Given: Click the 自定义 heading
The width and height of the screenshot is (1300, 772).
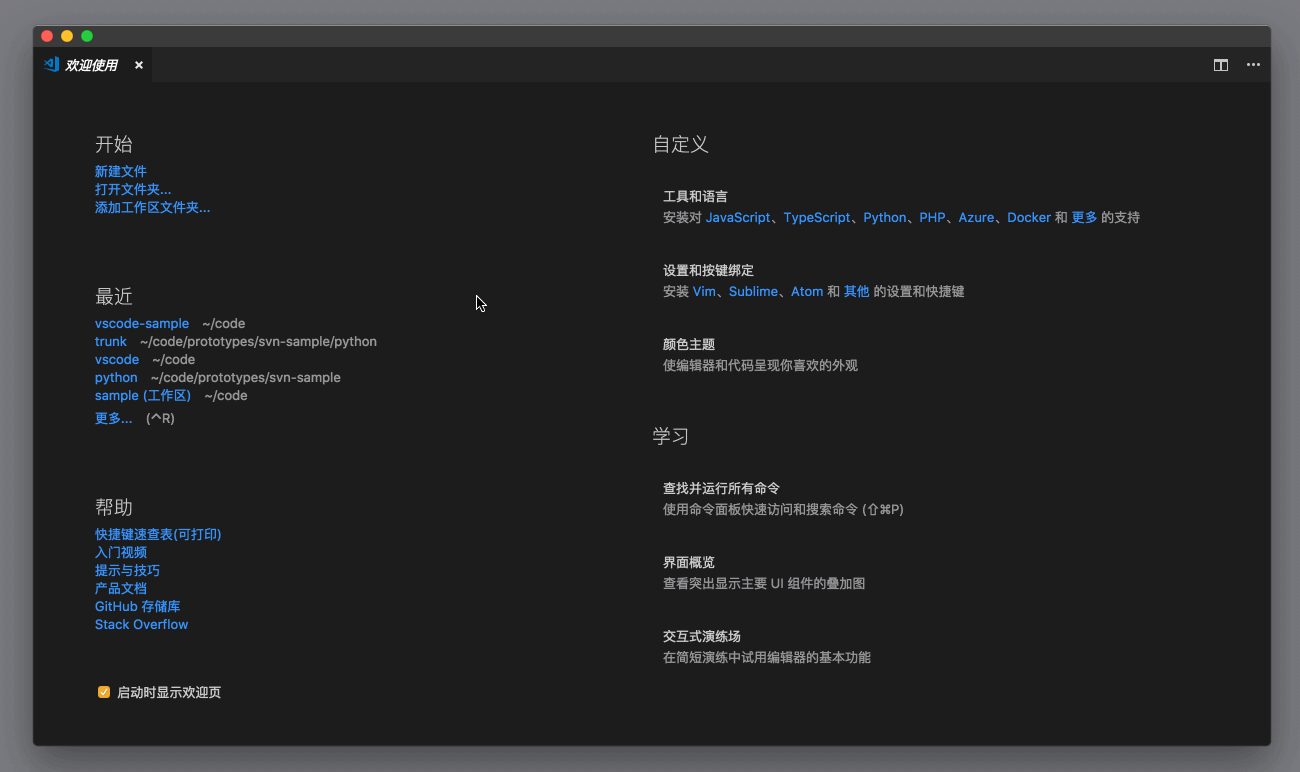Looking at the screenshot, I should 681,144.
